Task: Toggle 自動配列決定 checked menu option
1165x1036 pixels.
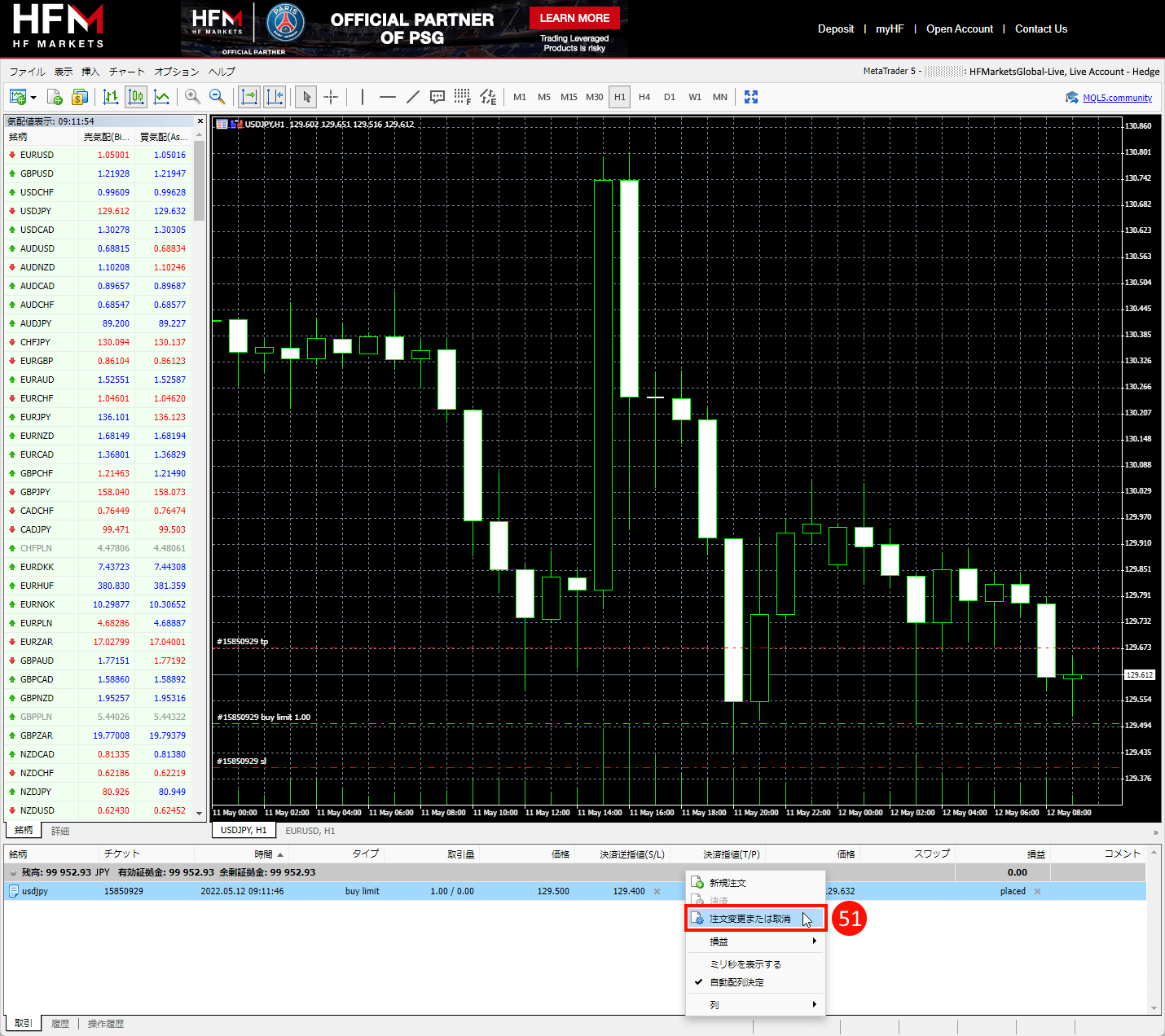Action: click(736, 982)
